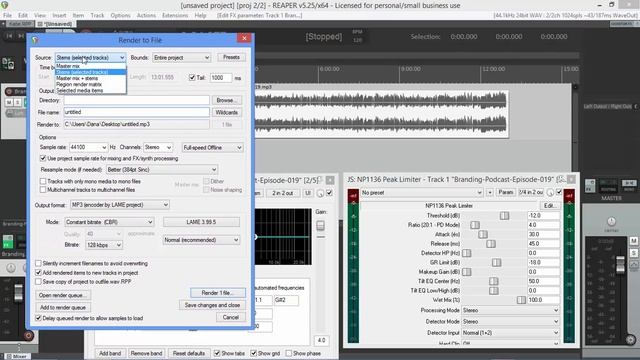Click Add band in EQ window

[x=110, y=353]
